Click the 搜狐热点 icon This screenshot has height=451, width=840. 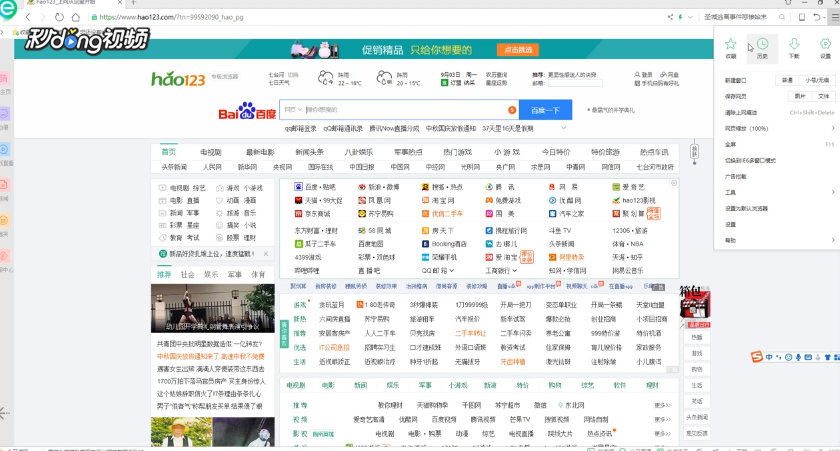tap(425, 187)
